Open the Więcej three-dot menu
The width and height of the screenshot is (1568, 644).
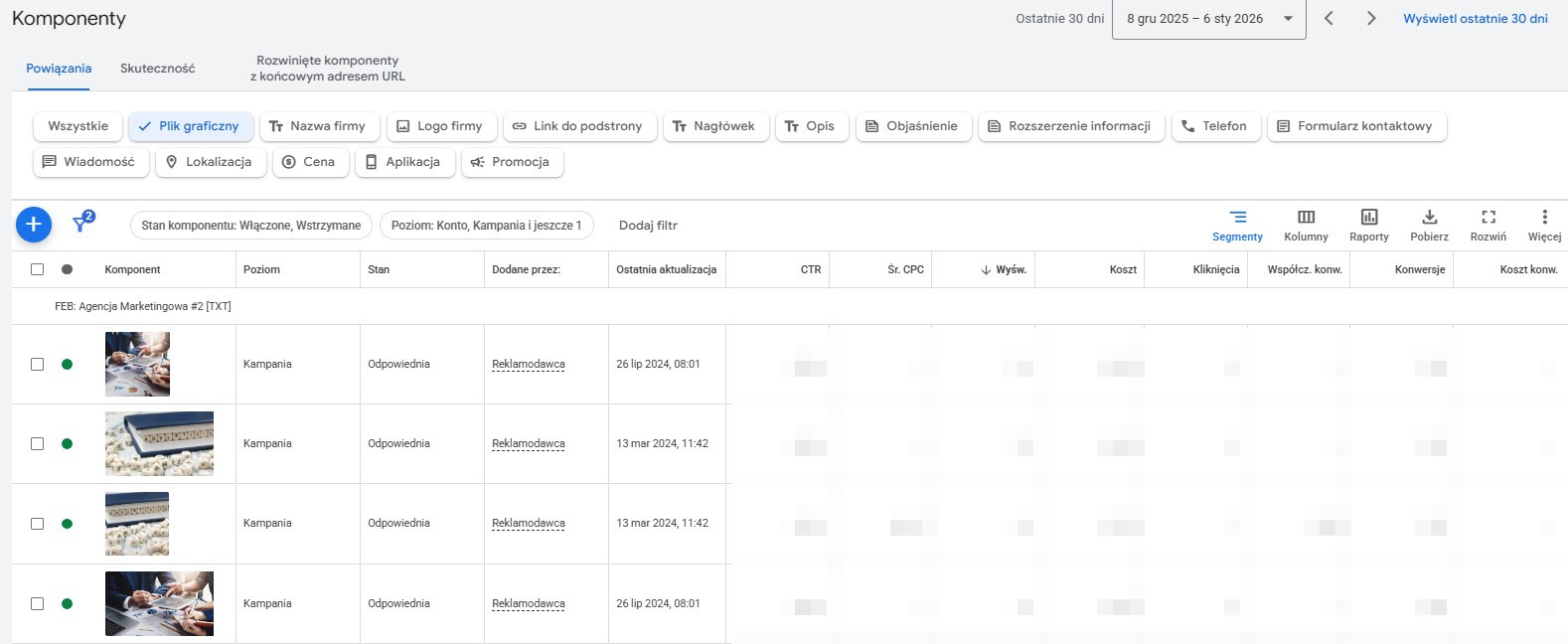(1544, 225)
